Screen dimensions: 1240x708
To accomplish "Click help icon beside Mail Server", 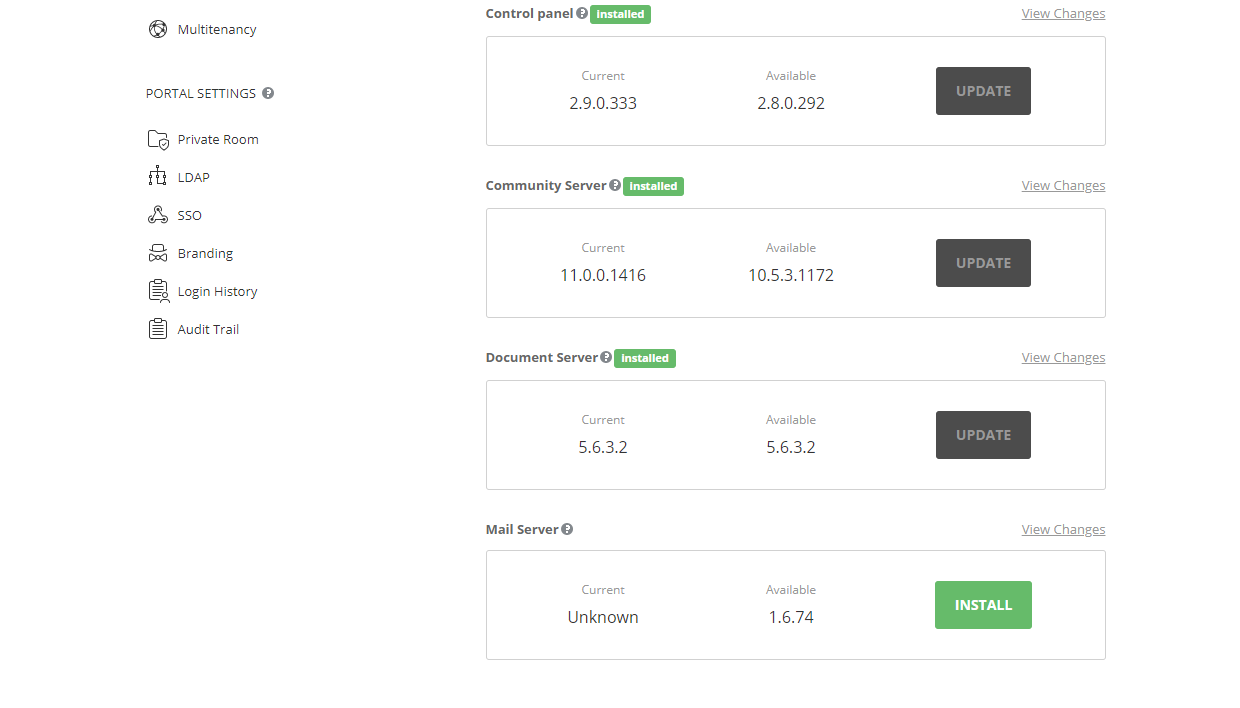I will tap(567, 529).
